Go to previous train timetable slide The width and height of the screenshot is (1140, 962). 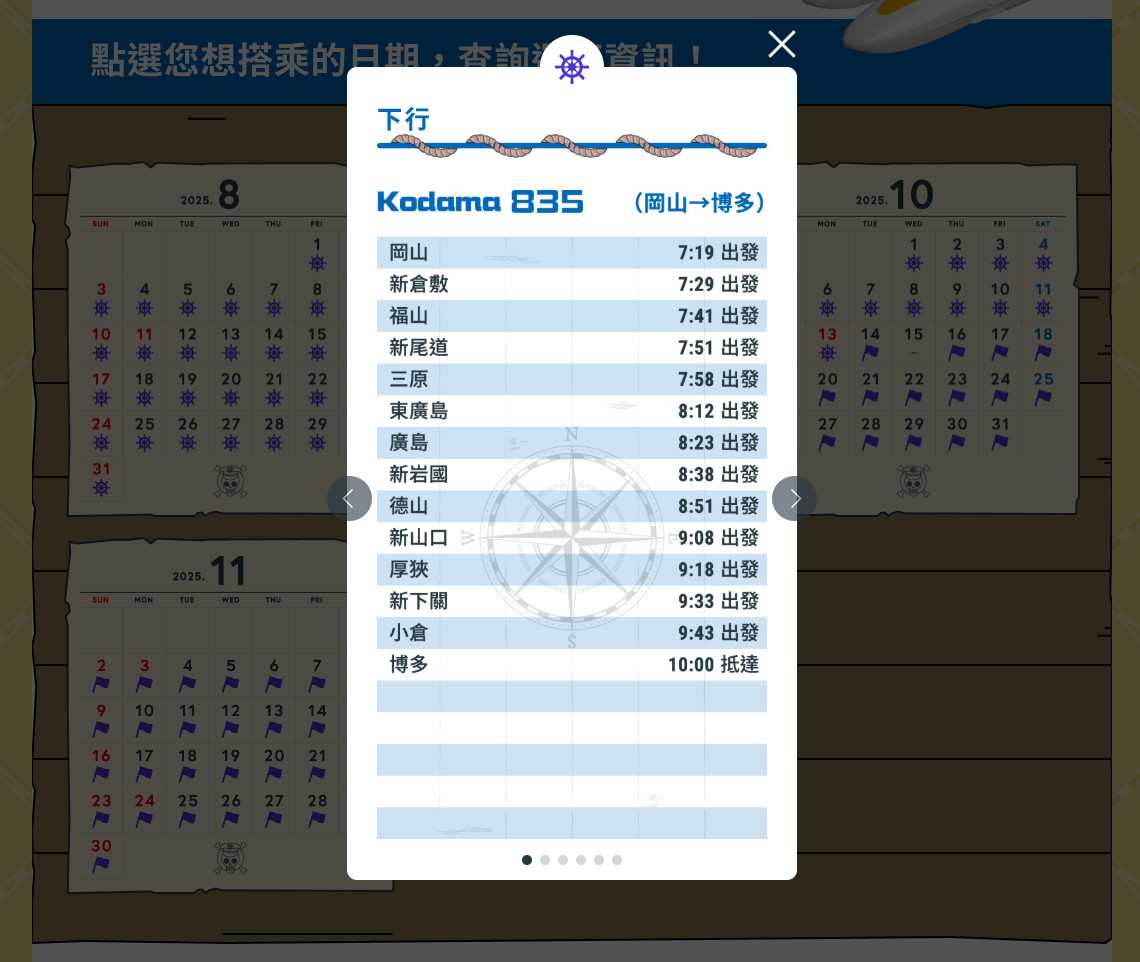349,499
